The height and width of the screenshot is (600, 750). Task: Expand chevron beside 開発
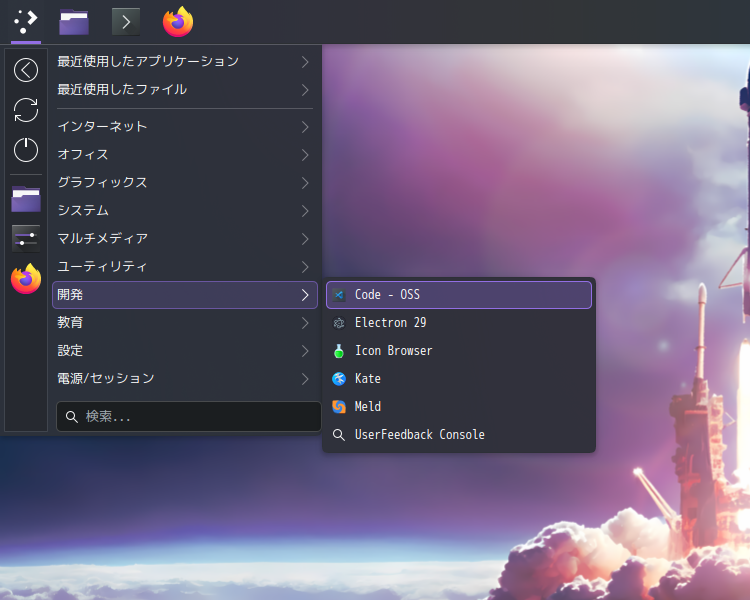(x=305, y=295)
